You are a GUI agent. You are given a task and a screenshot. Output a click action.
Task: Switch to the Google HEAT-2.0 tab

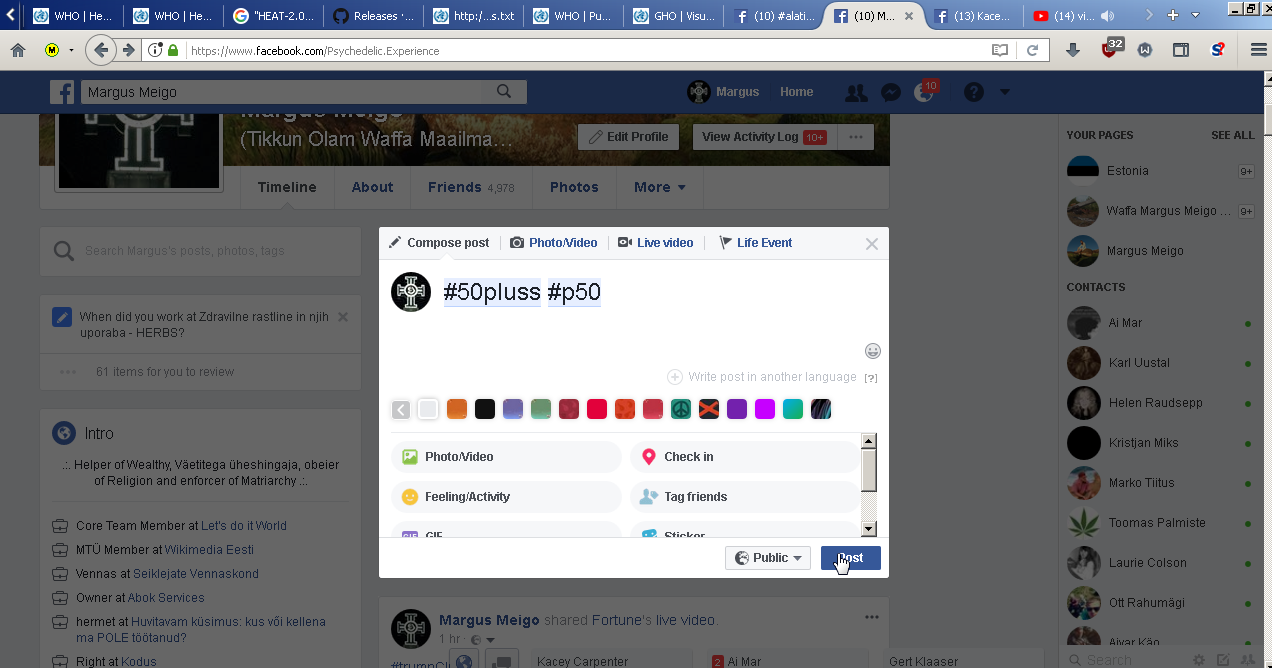click(273, 16)
